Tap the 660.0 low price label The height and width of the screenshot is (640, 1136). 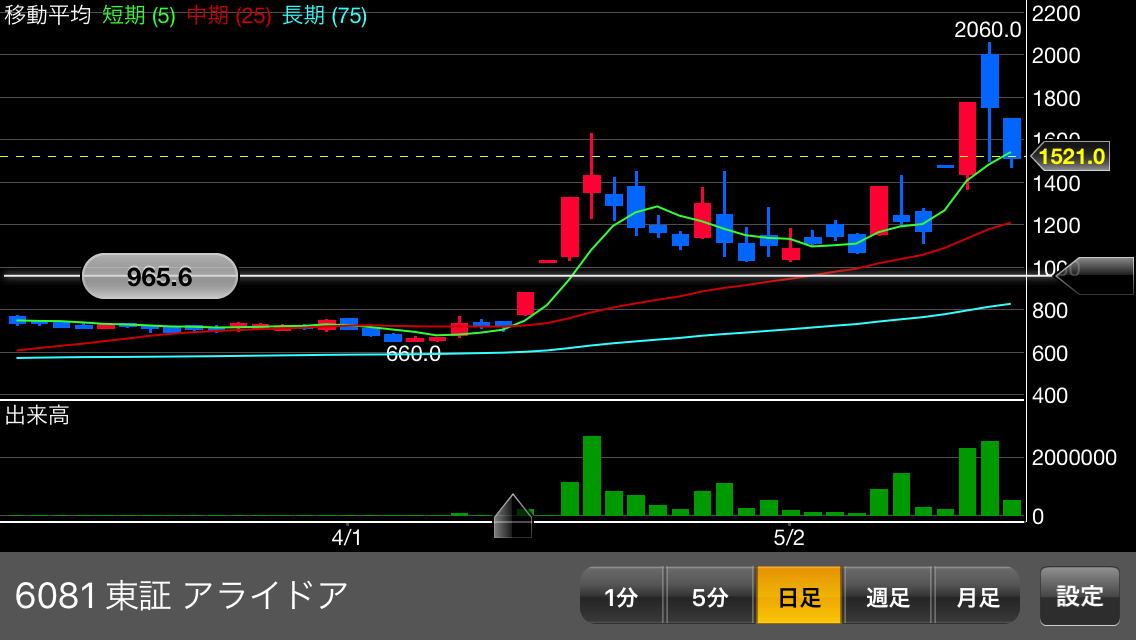413,354
